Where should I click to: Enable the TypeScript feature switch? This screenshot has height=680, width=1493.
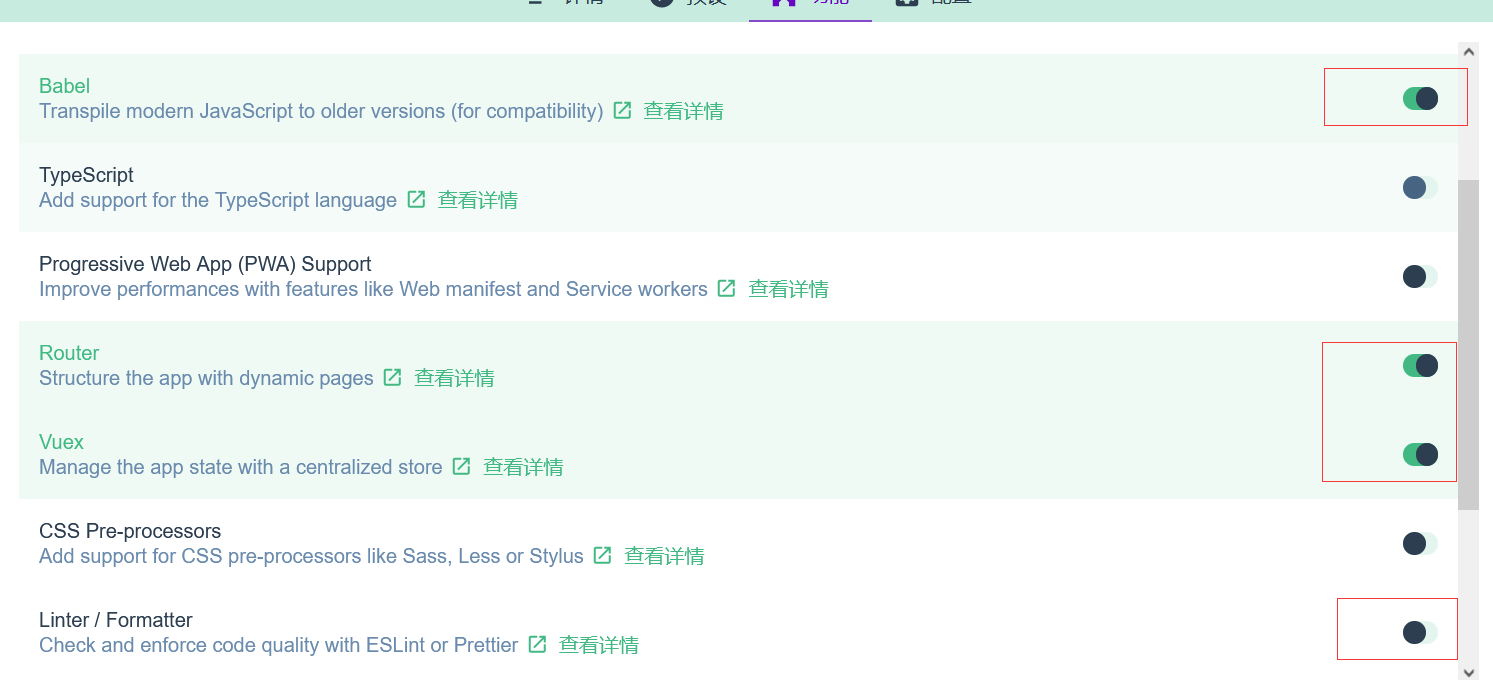(1420, 187)
